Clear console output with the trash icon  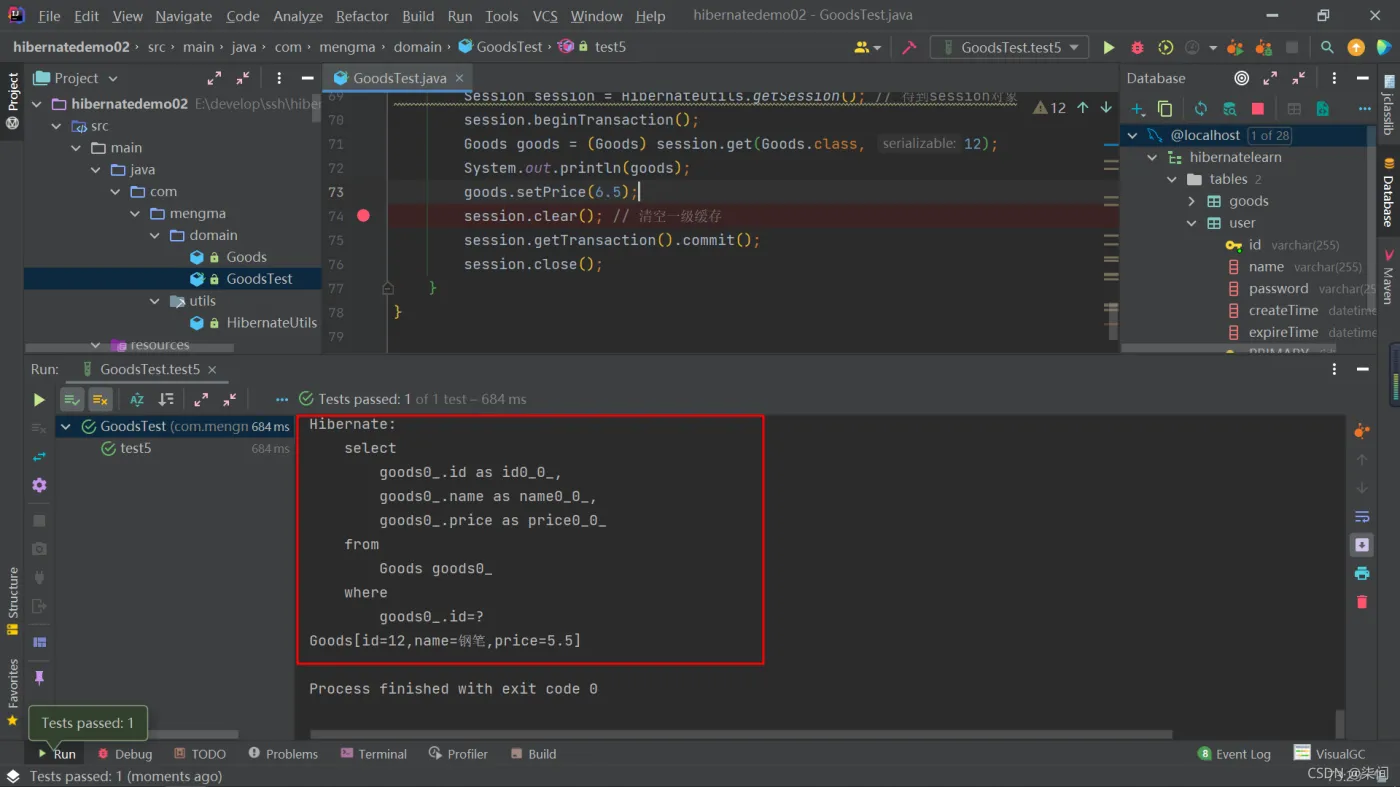click(1362, 602)
